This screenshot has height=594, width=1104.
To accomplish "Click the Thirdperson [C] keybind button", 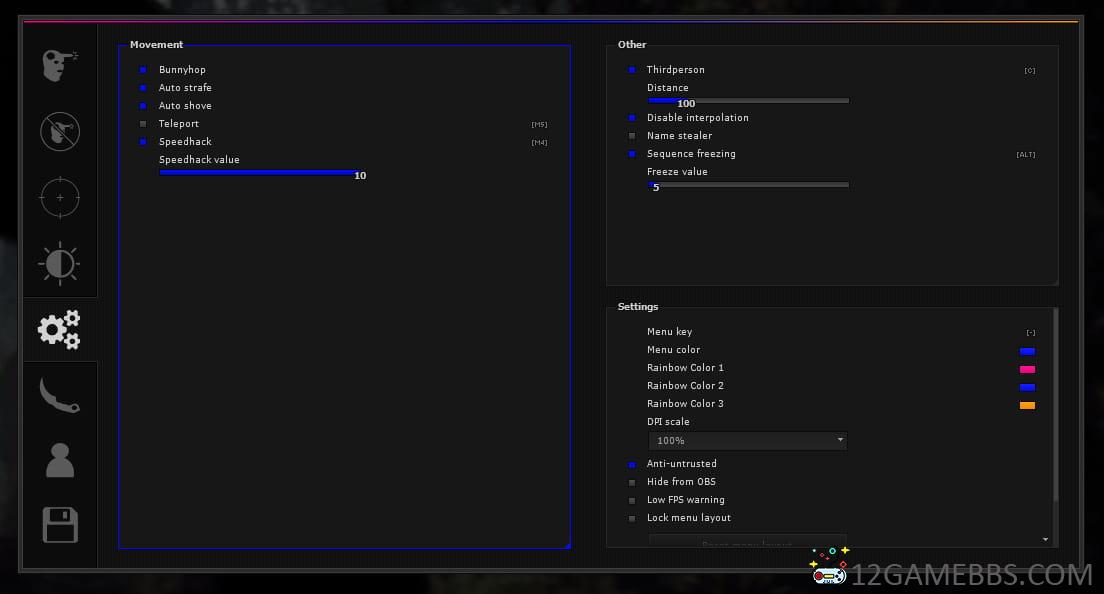I will (1030, 71).
